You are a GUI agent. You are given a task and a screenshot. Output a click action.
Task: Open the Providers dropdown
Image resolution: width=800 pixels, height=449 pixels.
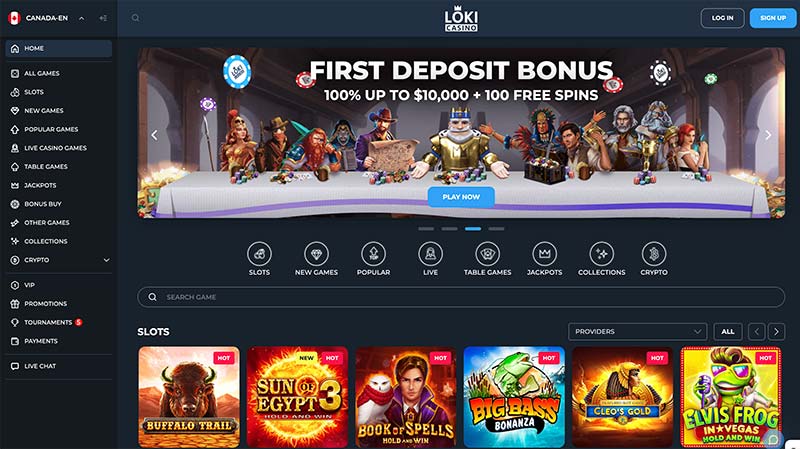click(x=638, y=332)
